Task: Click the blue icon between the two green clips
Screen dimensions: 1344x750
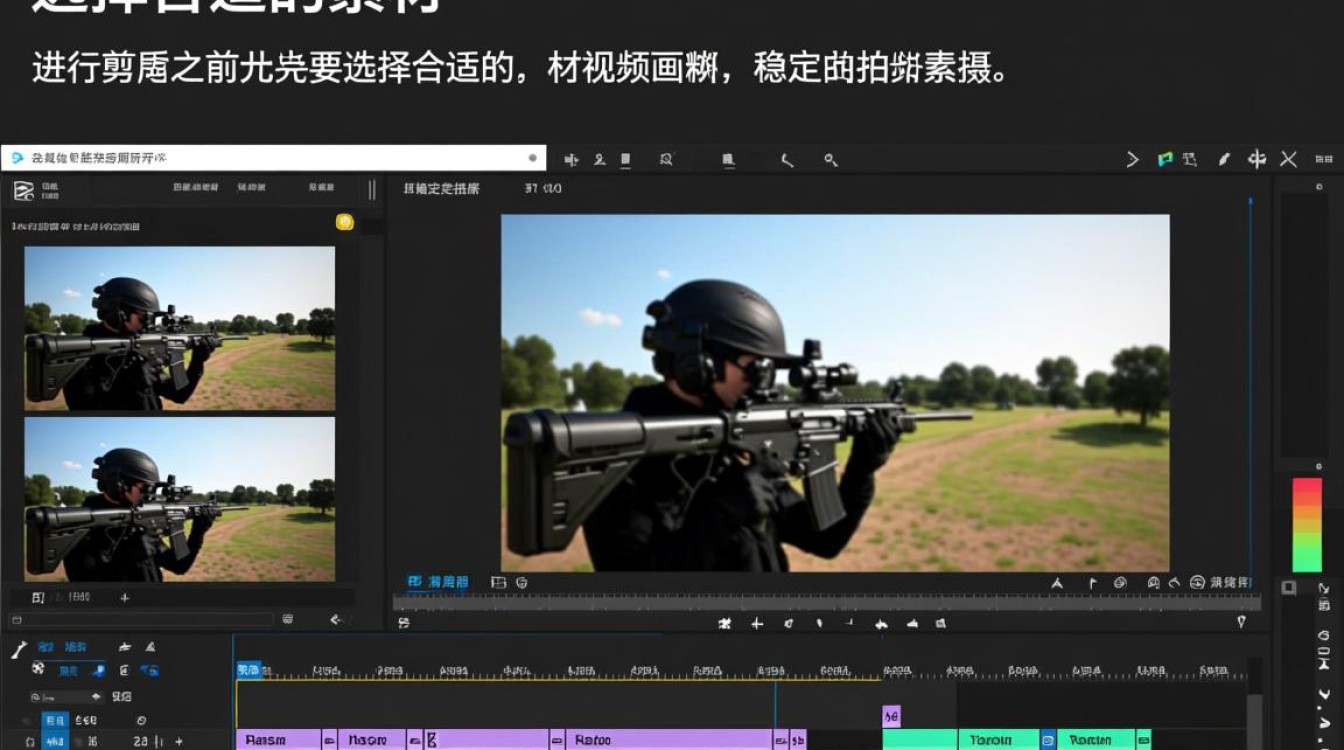Action: tap(1048, 740)
